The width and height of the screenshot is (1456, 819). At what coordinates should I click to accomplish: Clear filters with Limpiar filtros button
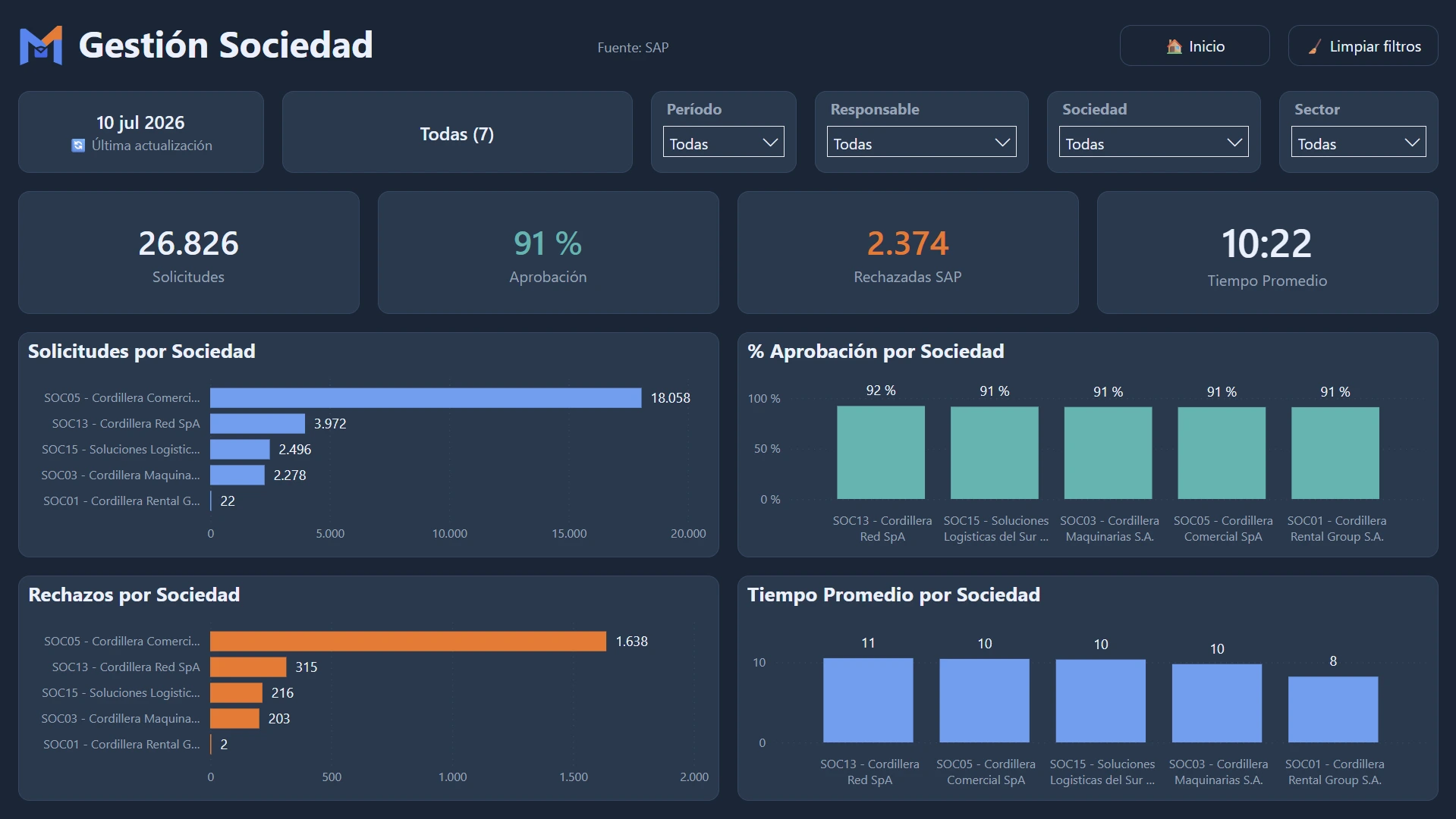(1363, 46)
